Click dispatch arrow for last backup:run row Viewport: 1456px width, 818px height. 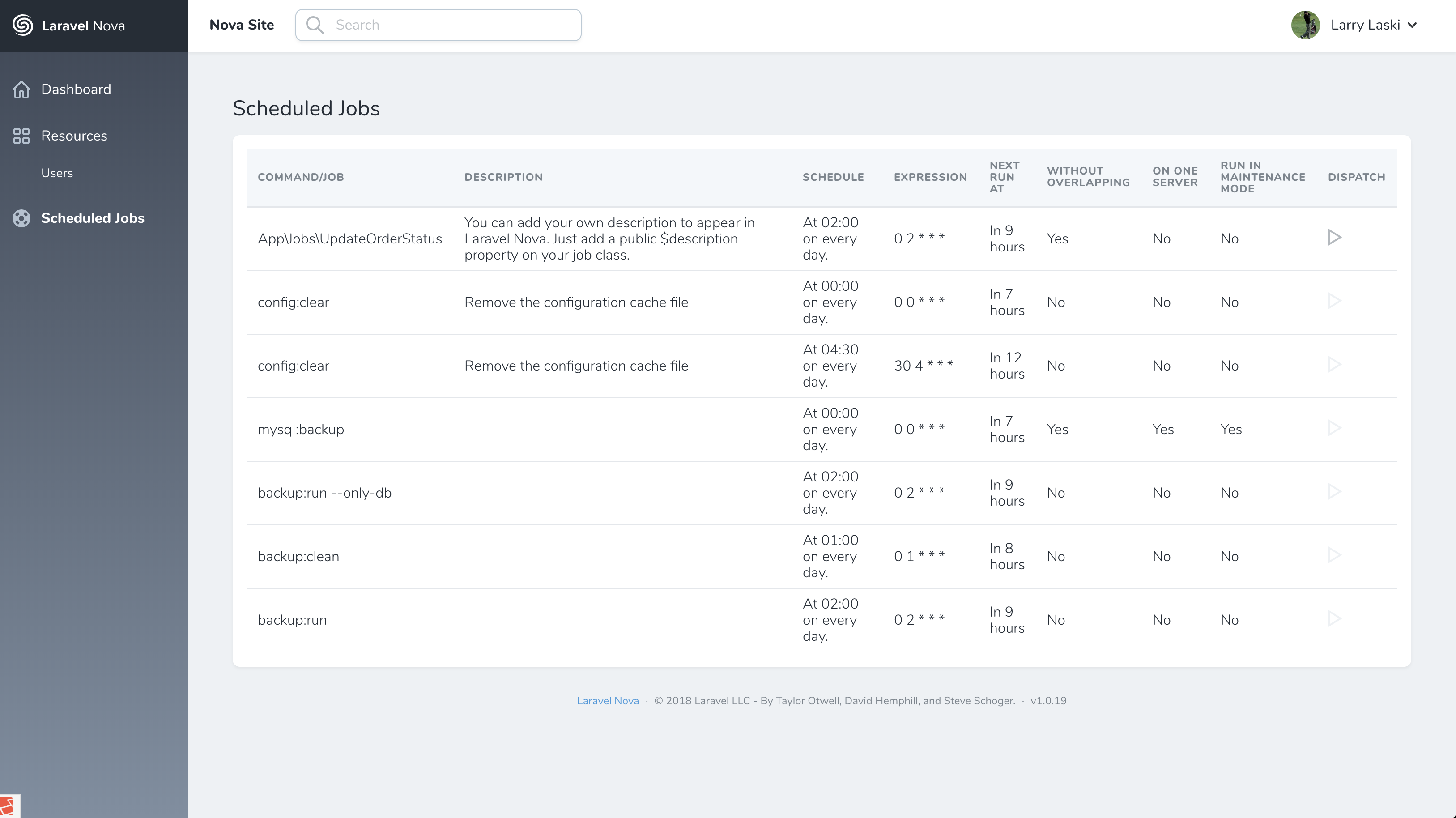click(x=1334, y=618)
